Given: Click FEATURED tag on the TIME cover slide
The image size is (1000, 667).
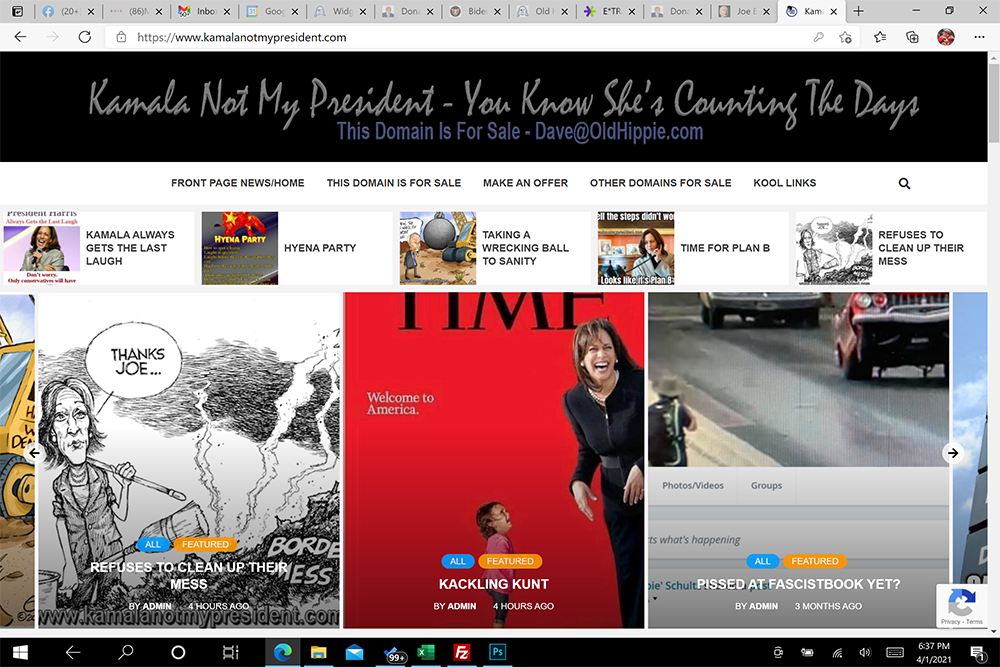Looking at the screenshot, I should tap(510, 561).
